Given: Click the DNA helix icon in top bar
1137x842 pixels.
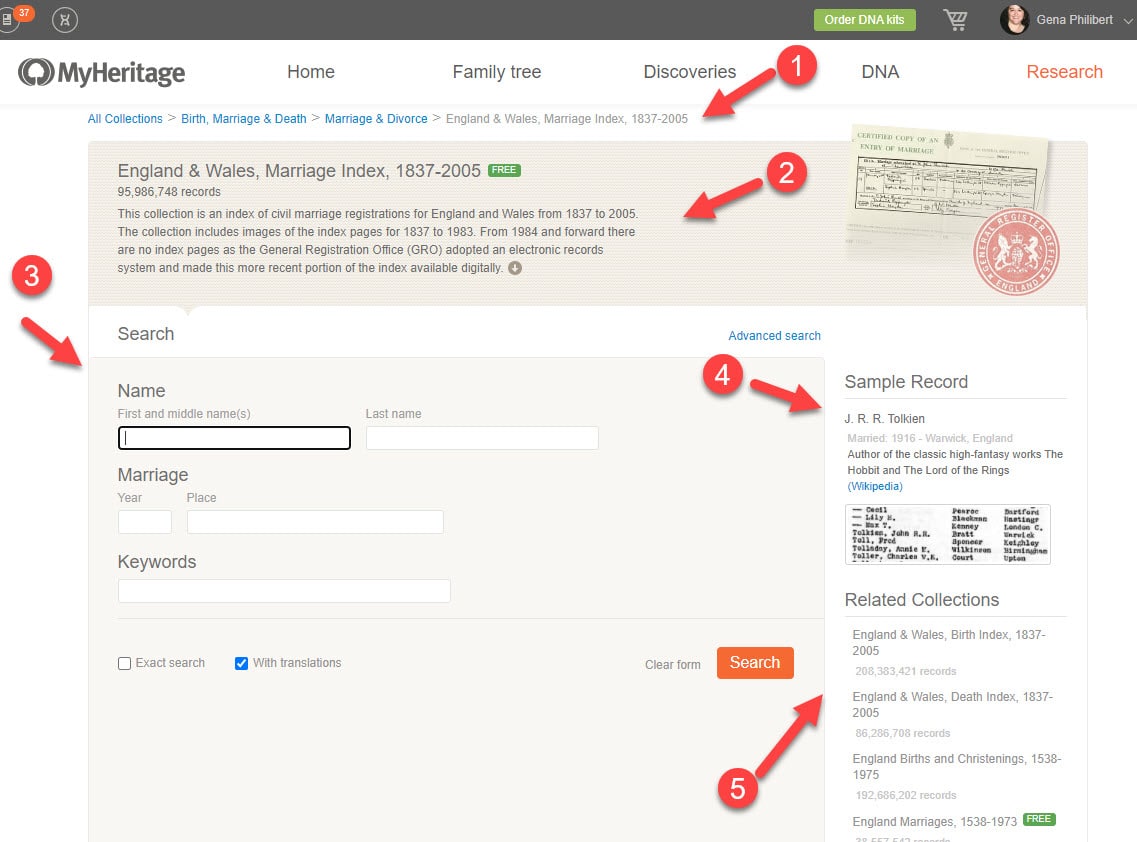Looking at the screenshot, I should coord(65,20).
